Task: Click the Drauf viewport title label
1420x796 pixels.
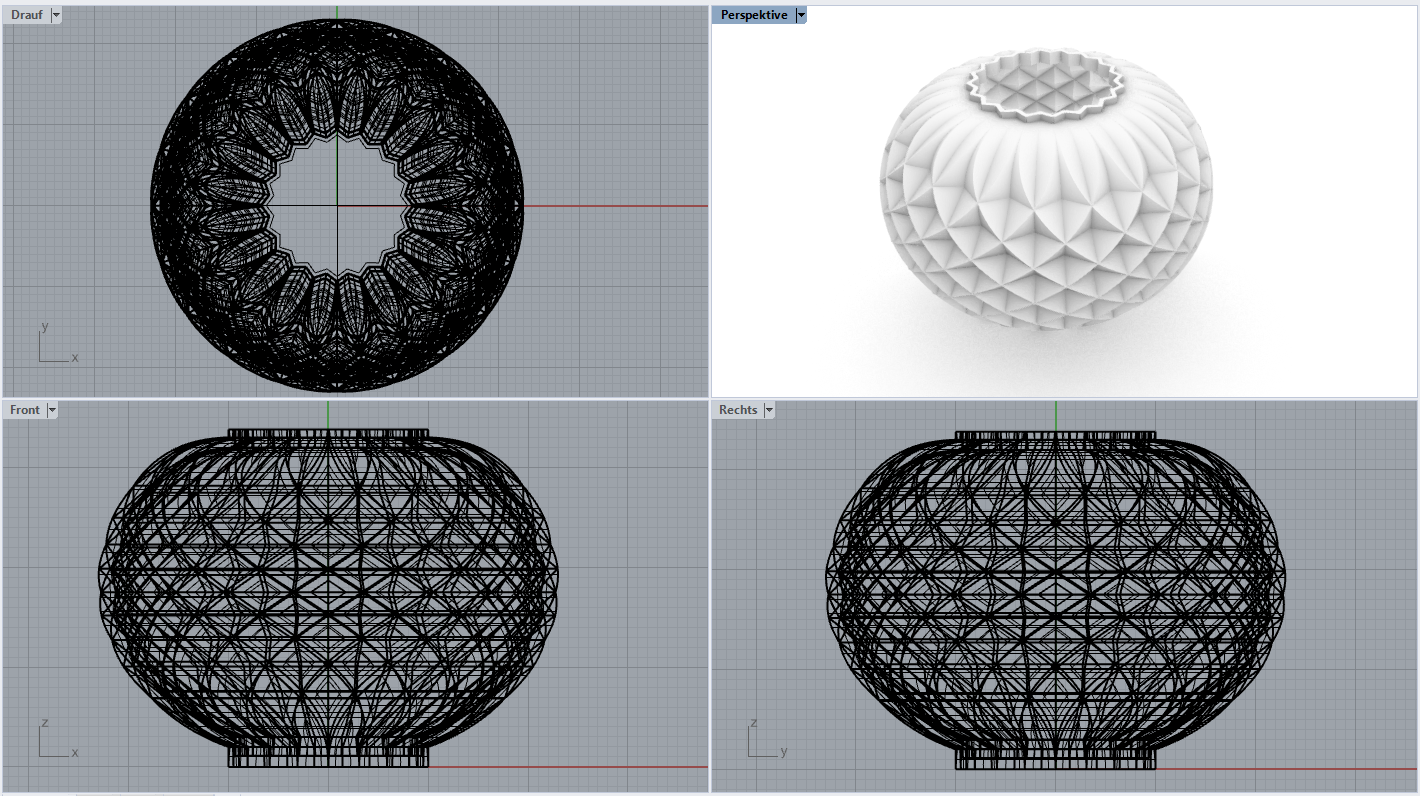Action: [x=26, y=15]
